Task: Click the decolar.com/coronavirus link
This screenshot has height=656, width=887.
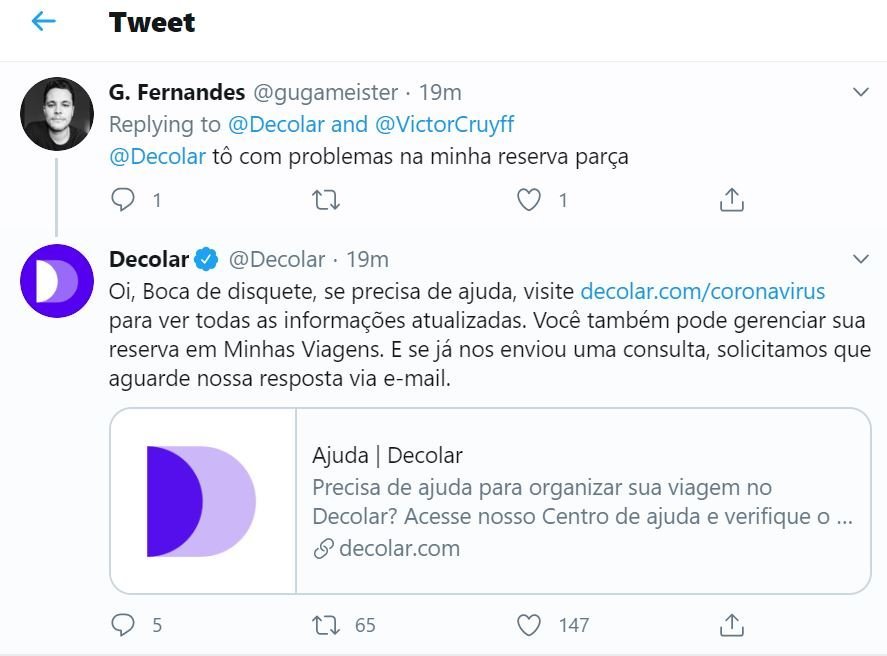Action: coord(703,292)
